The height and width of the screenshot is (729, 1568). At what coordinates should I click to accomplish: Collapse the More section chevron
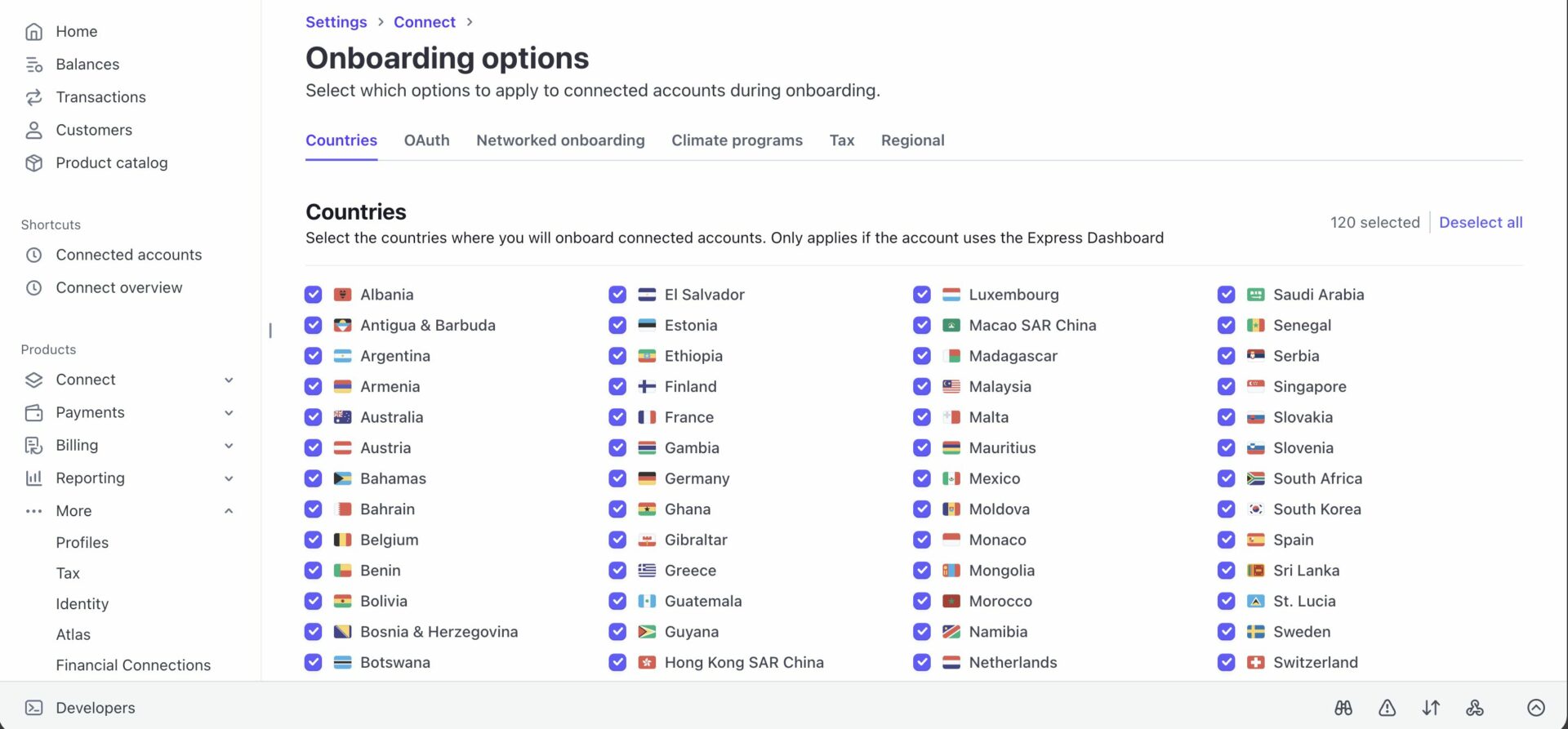pos(229,511)
